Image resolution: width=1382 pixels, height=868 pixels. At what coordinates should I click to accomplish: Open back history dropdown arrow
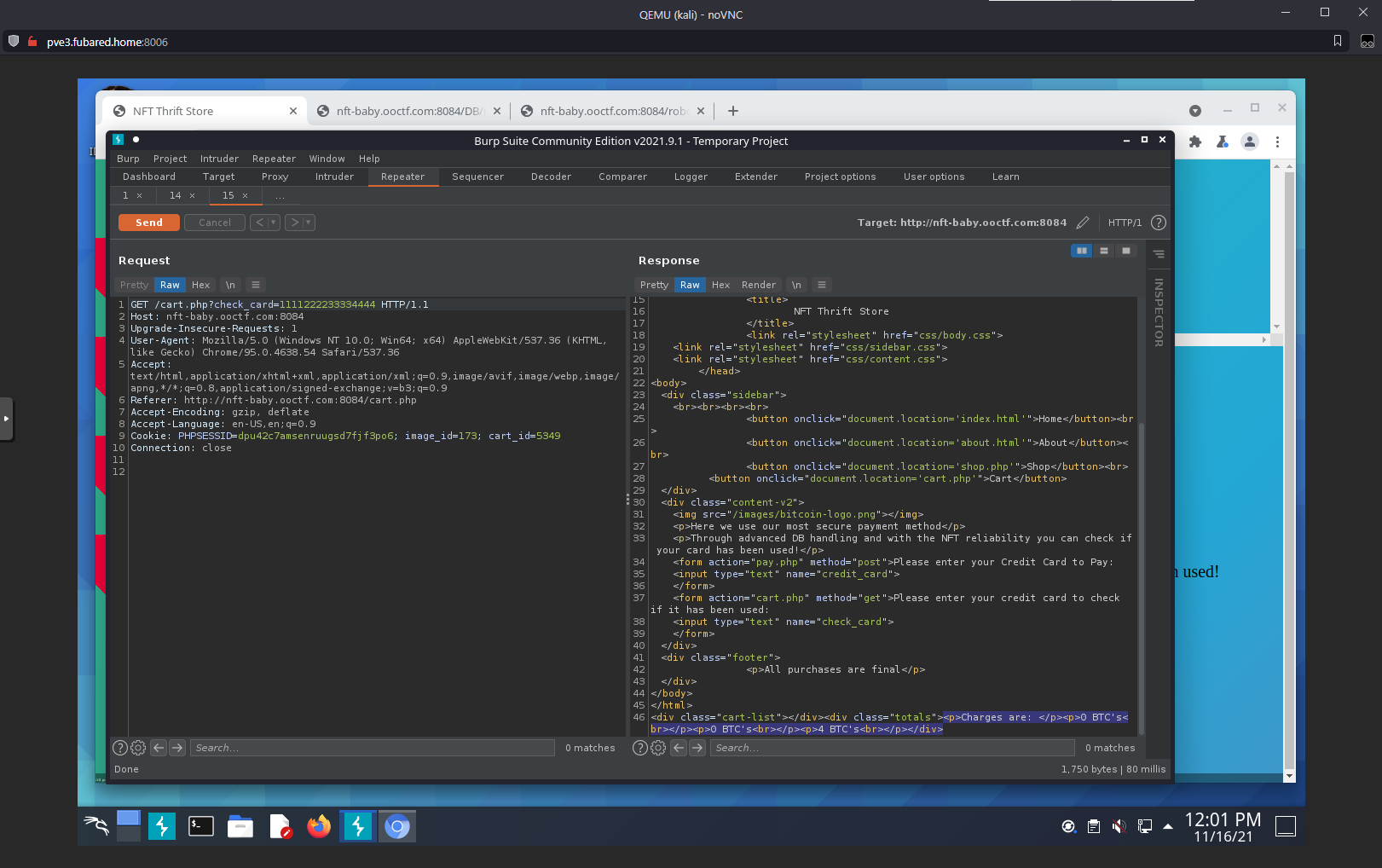coord(275,223)
